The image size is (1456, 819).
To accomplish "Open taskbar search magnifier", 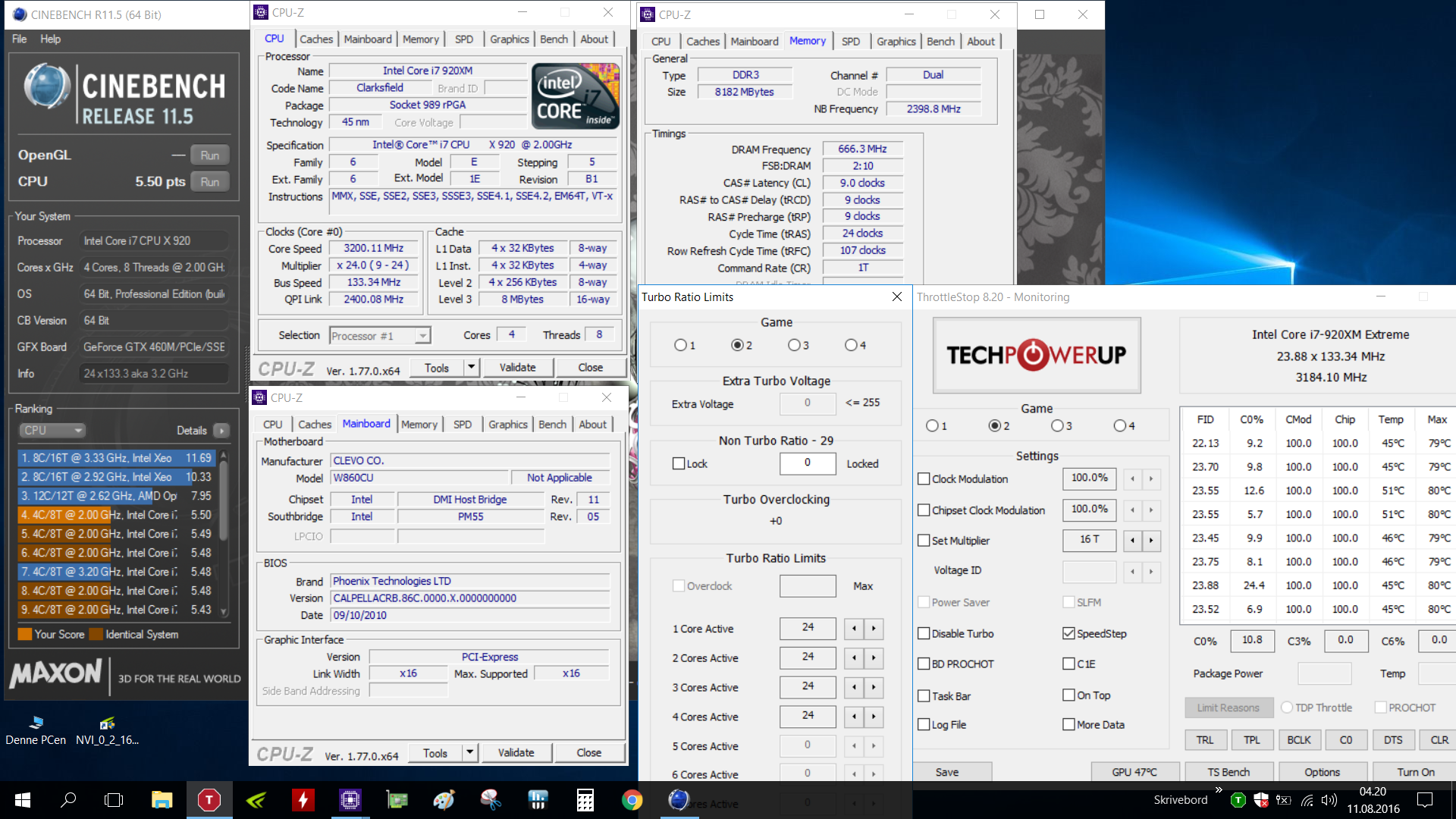I will 68,799.
